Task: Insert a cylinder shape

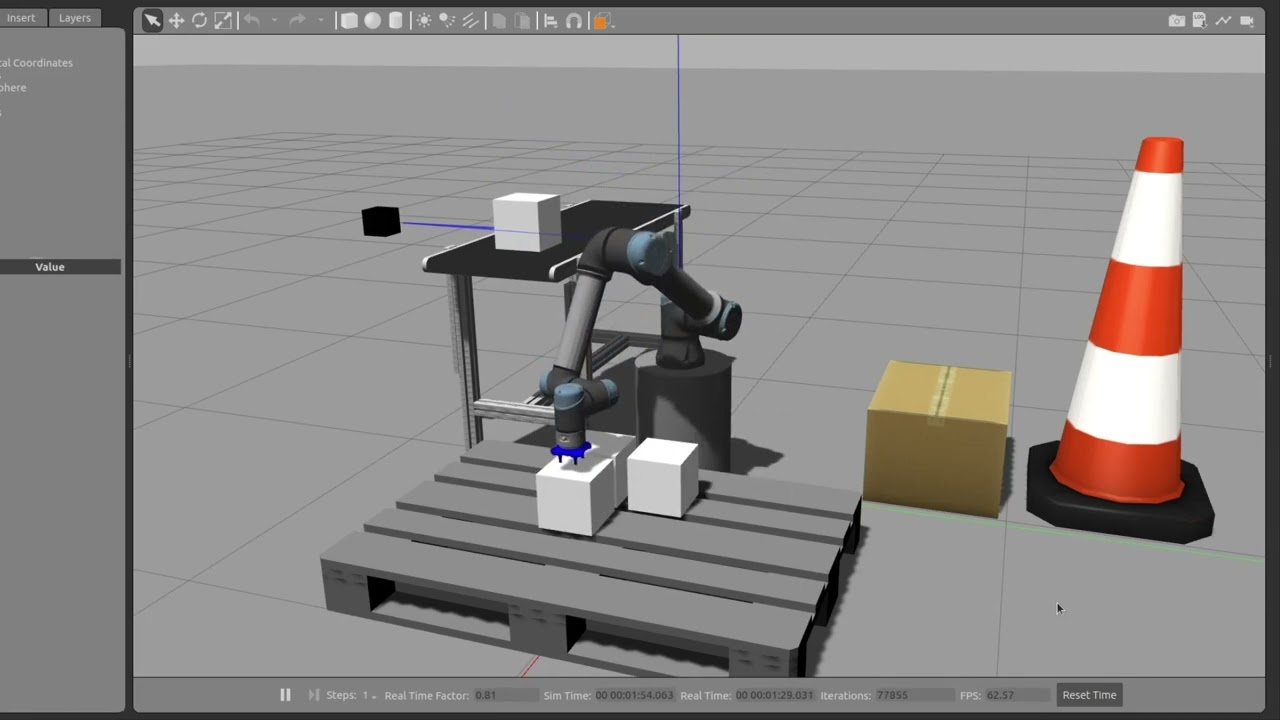Action: click(396, 20)
